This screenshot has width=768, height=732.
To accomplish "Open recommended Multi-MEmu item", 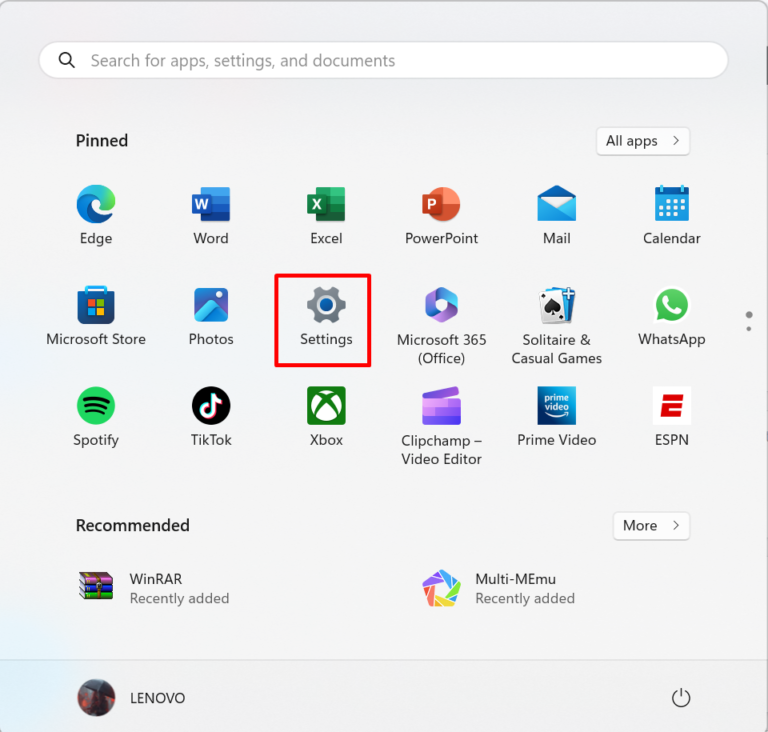I will pyautogui.click(x=499, y=588).
